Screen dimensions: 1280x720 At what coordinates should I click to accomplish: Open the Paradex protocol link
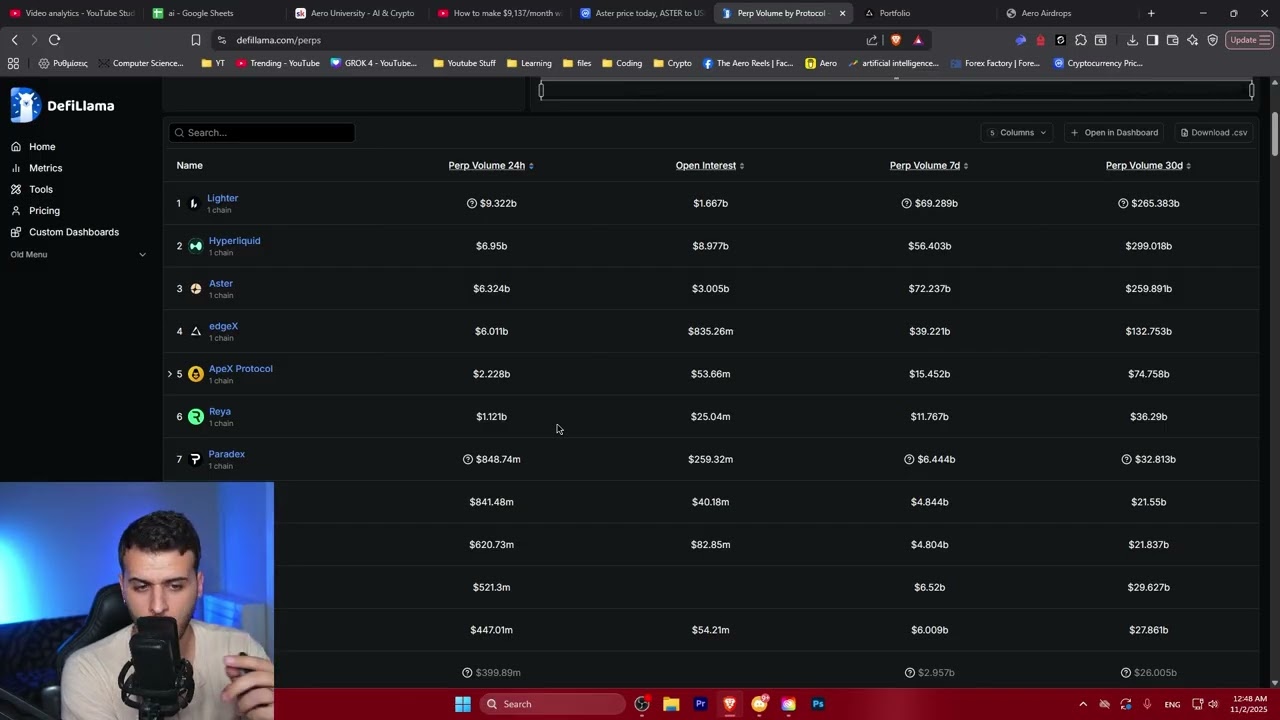click(226, 454)
